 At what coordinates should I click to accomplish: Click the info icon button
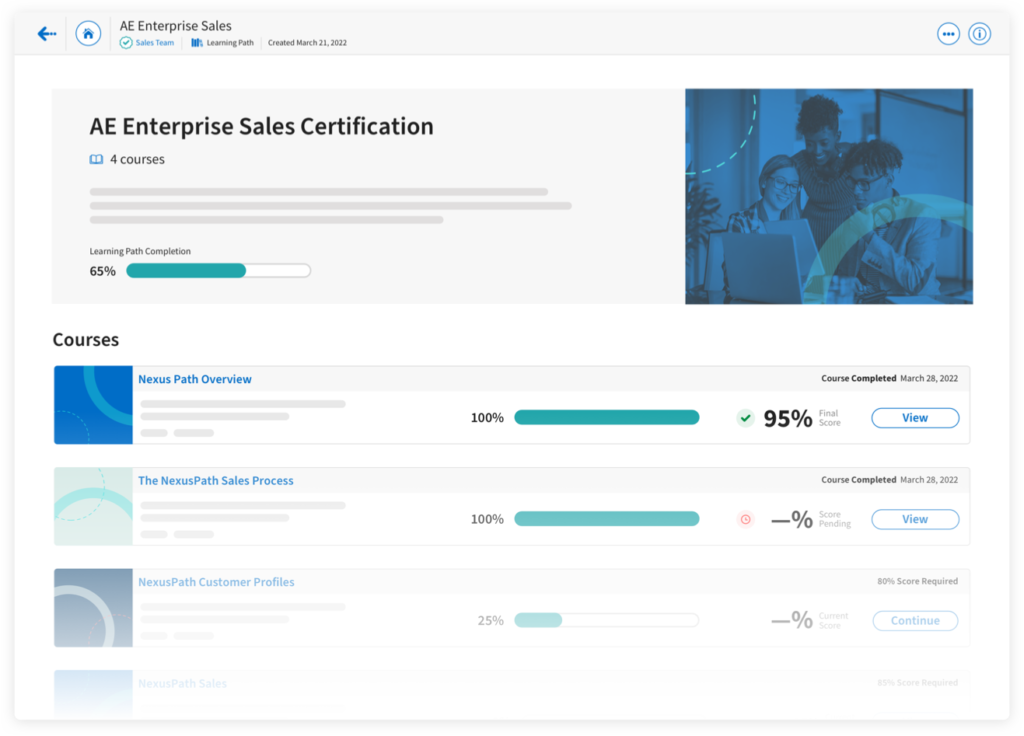[x=980, y=34]
